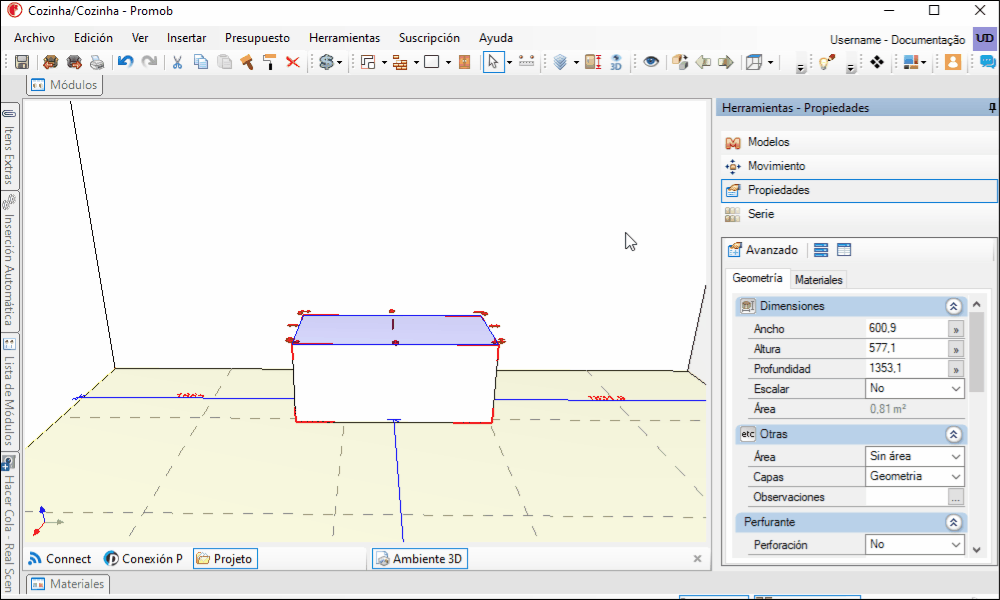This screenshot has width=1000, height=600.
Task: Click the measuring ruler icon
Action: pyautogui.click(x=527, y=62)
